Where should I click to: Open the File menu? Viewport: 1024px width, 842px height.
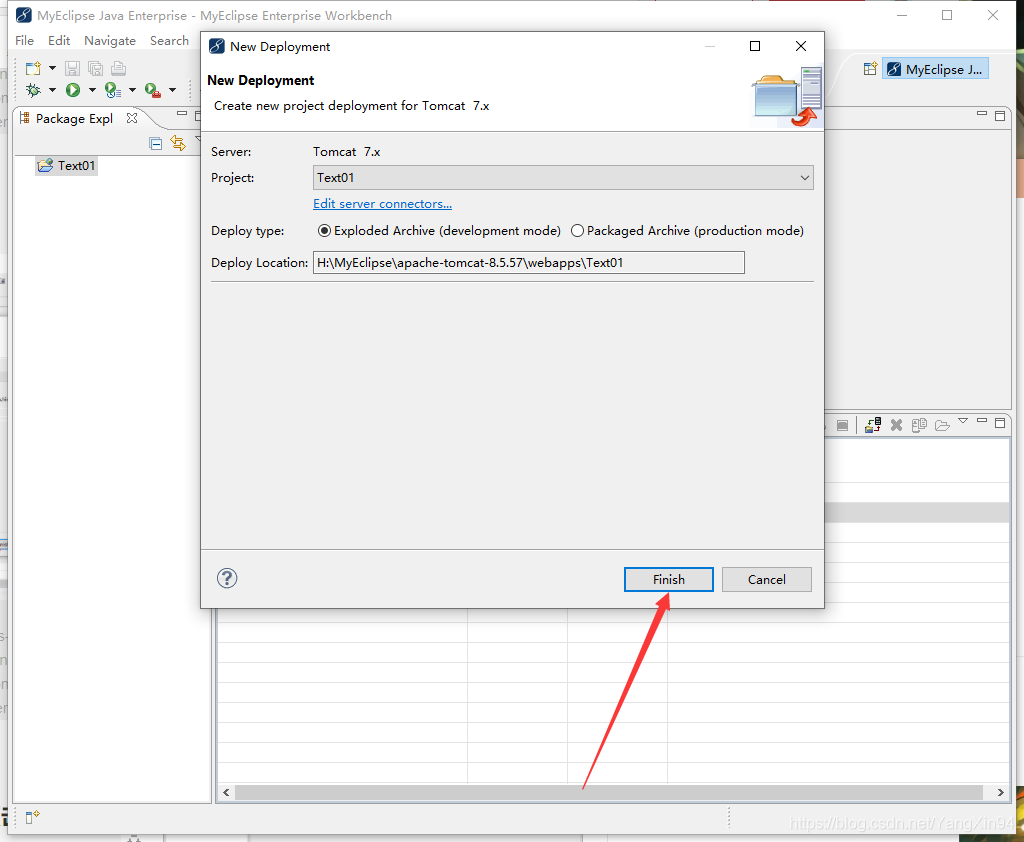tap(24, 40)
